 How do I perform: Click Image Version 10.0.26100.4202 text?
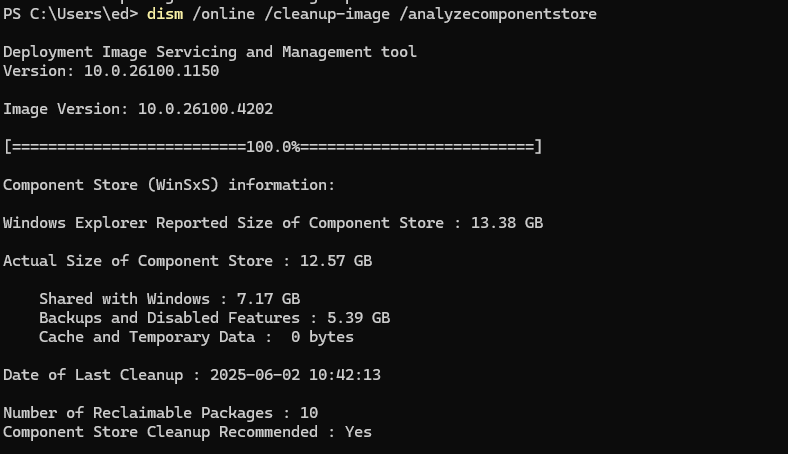click(138, 109)
